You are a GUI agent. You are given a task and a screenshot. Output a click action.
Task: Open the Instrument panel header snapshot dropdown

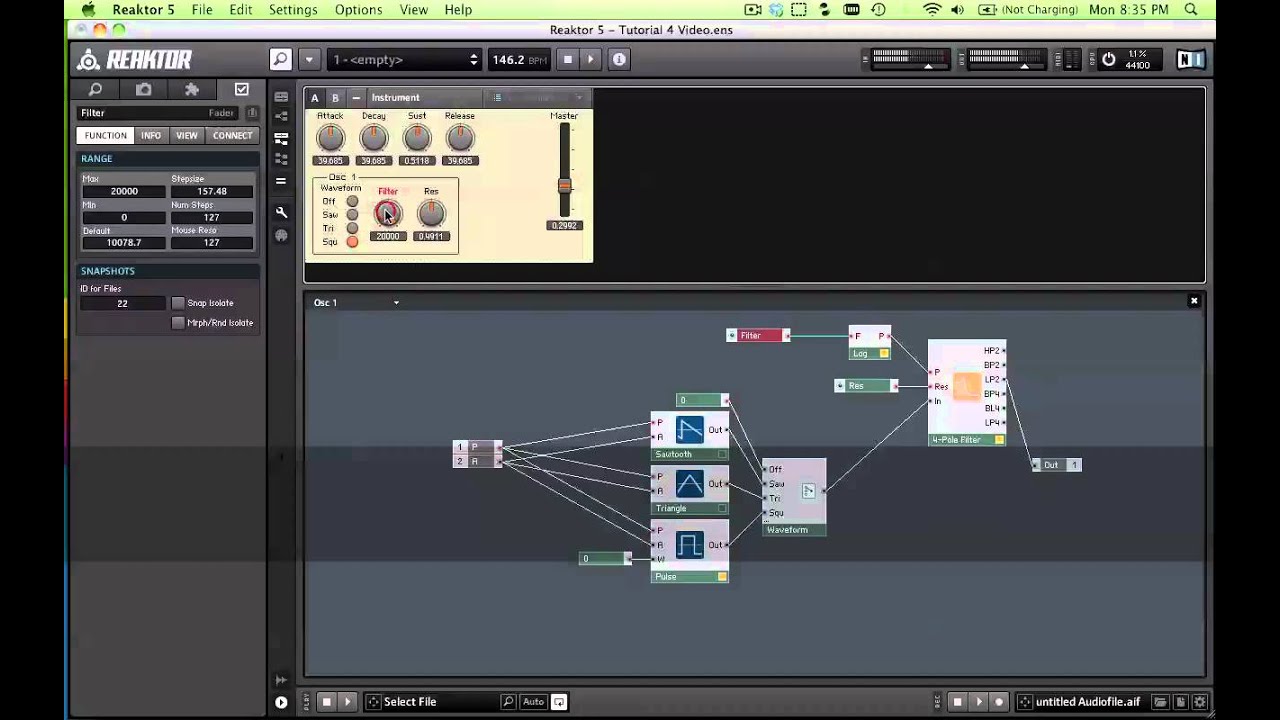pos(537,98)
